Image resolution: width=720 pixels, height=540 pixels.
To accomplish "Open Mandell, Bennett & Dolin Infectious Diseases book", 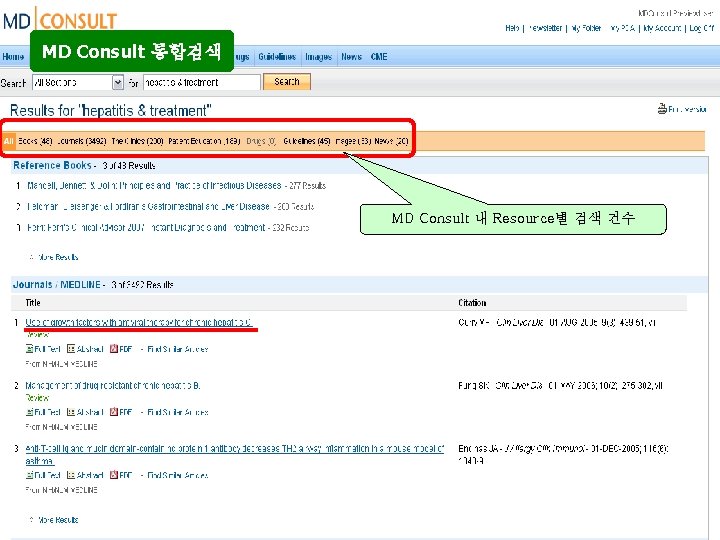I will click(154, 186).
